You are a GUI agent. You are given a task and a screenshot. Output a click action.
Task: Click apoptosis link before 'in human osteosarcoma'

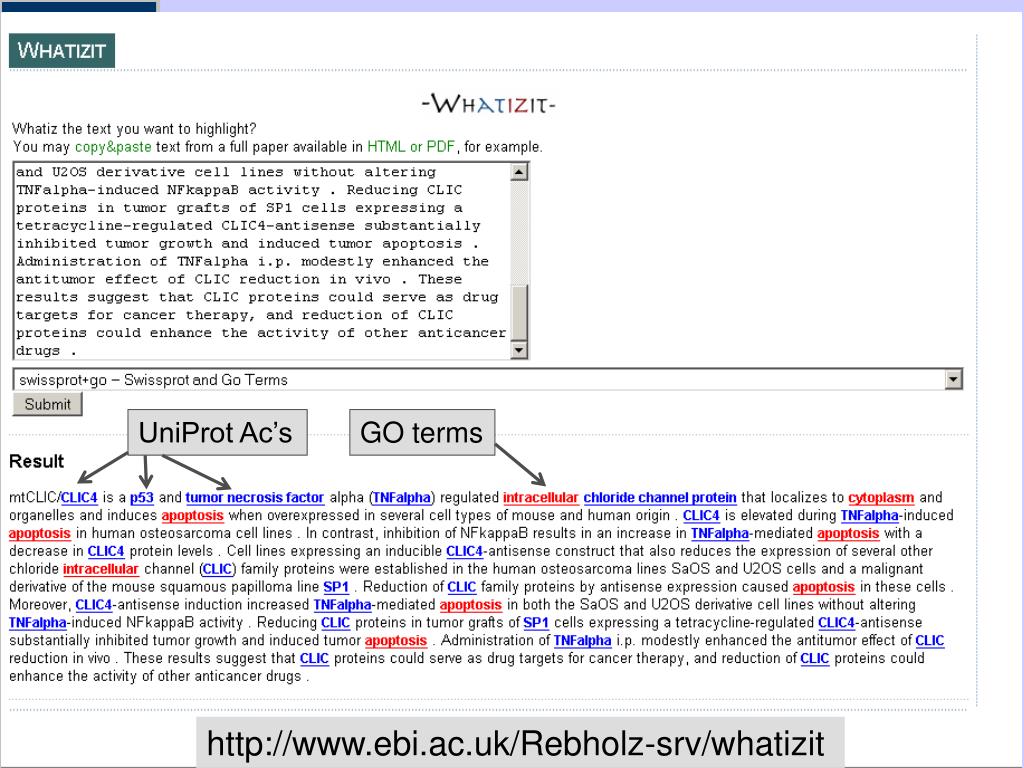(x=40, y=533)
